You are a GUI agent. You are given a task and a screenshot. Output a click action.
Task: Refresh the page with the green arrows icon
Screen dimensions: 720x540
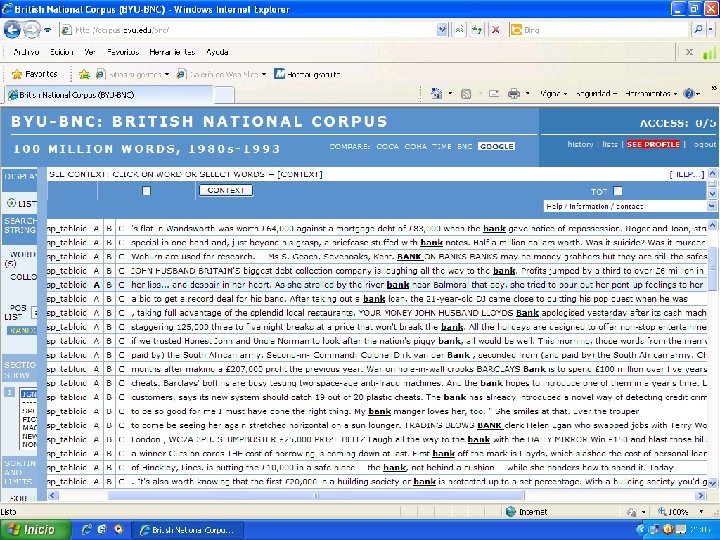point(477,30)
